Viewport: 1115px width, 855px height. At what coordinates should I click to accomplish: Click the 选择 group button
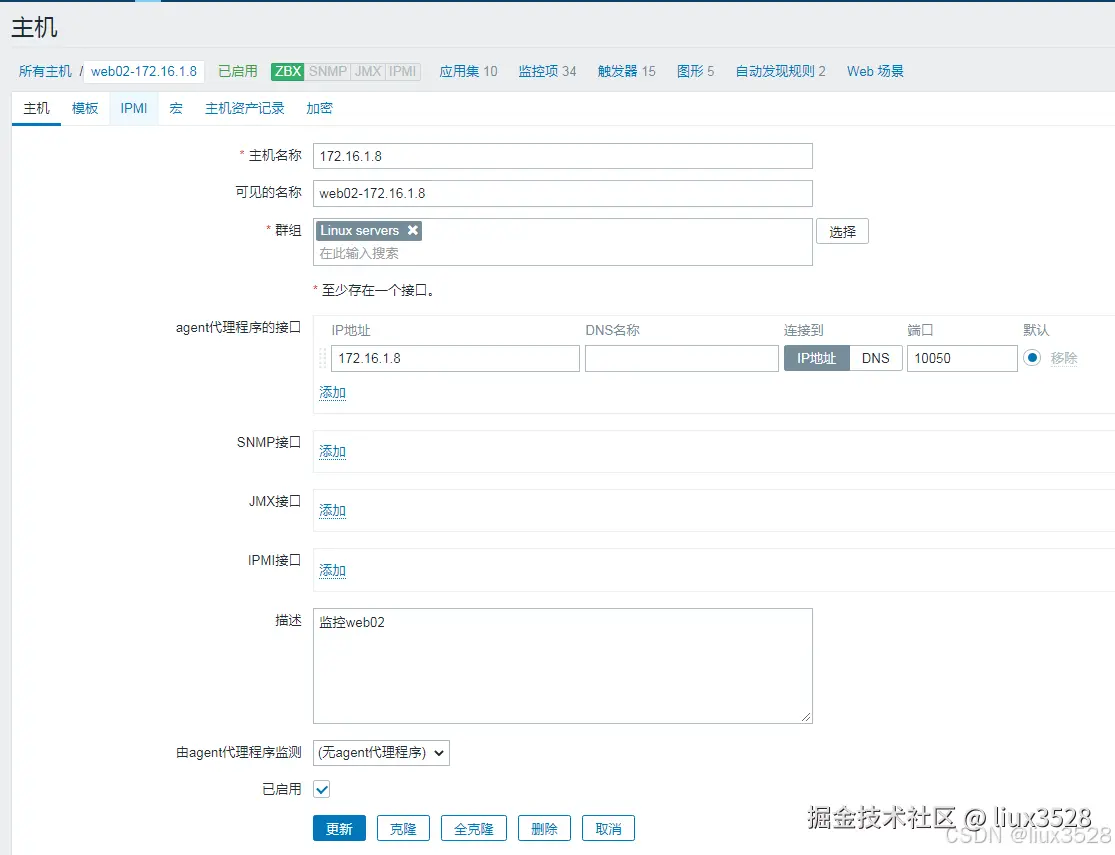(x=843, y=232)
